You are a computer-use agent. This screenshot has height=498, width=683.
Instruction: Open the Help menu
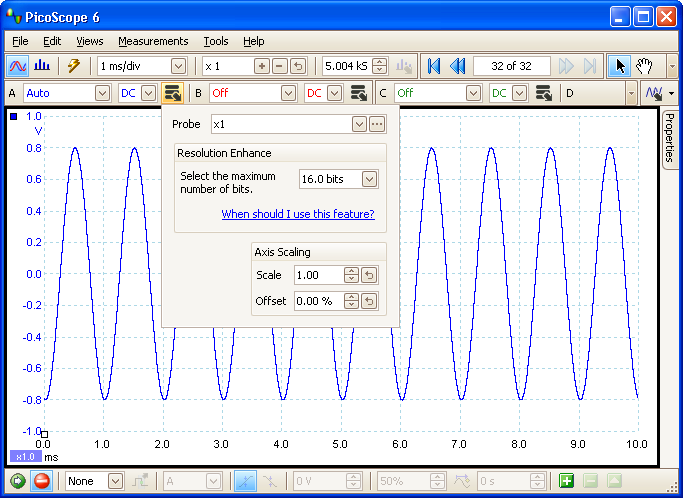coord(254,41)
